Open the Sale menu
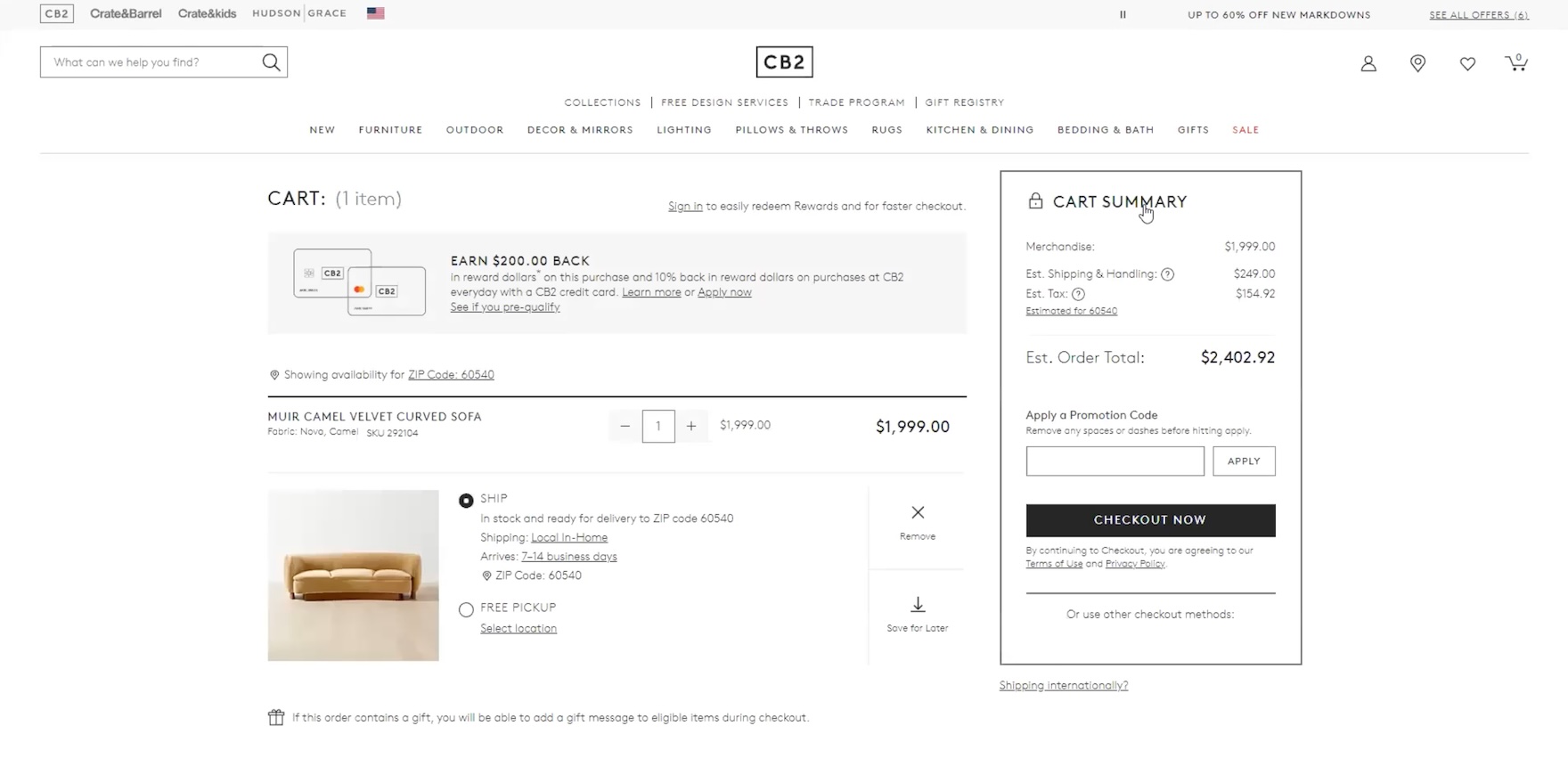Viewport: 1568px width, 775px height. click(1245, 130)
